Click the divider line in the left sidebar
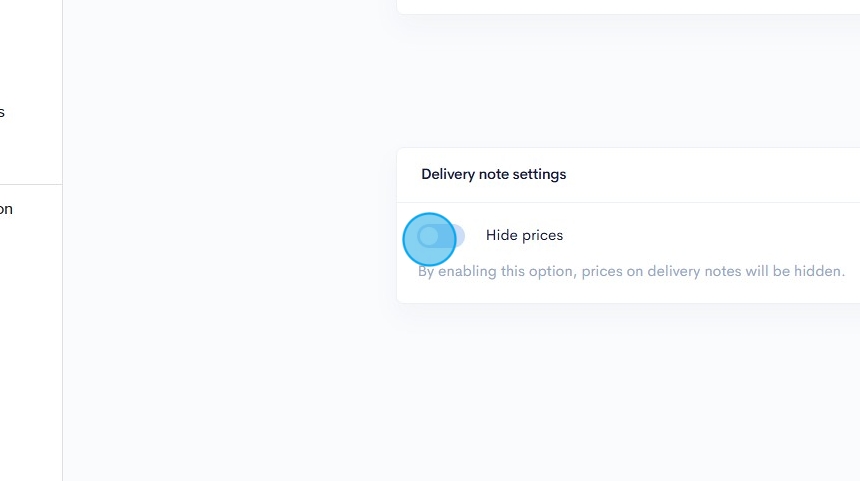This screenshot has height=481, width=860. pos(30,185)
